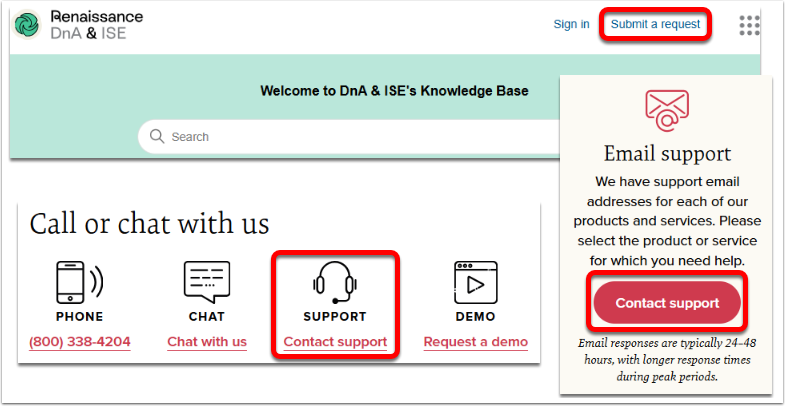Click the Renaissance swirl logo

27,25
